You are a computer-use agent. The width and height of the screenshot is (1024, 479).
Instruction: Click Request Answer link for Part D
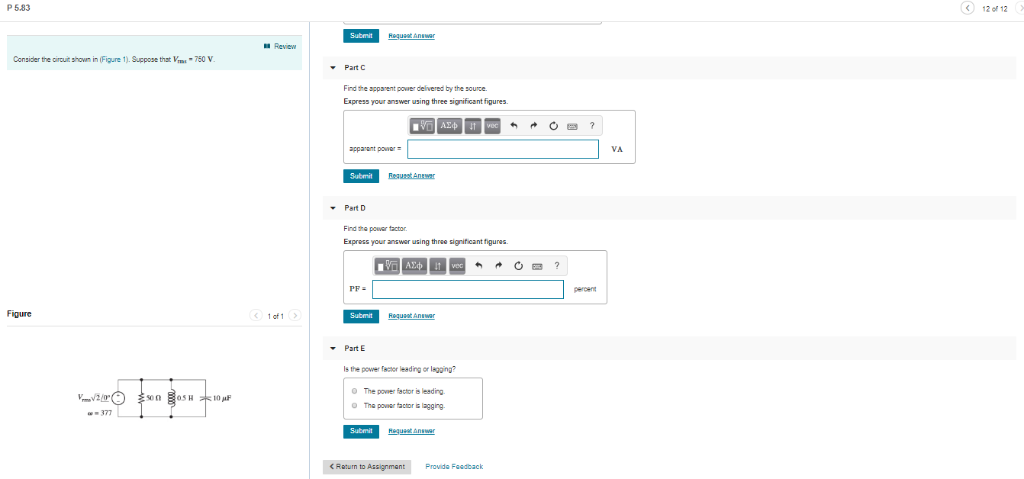411,316
